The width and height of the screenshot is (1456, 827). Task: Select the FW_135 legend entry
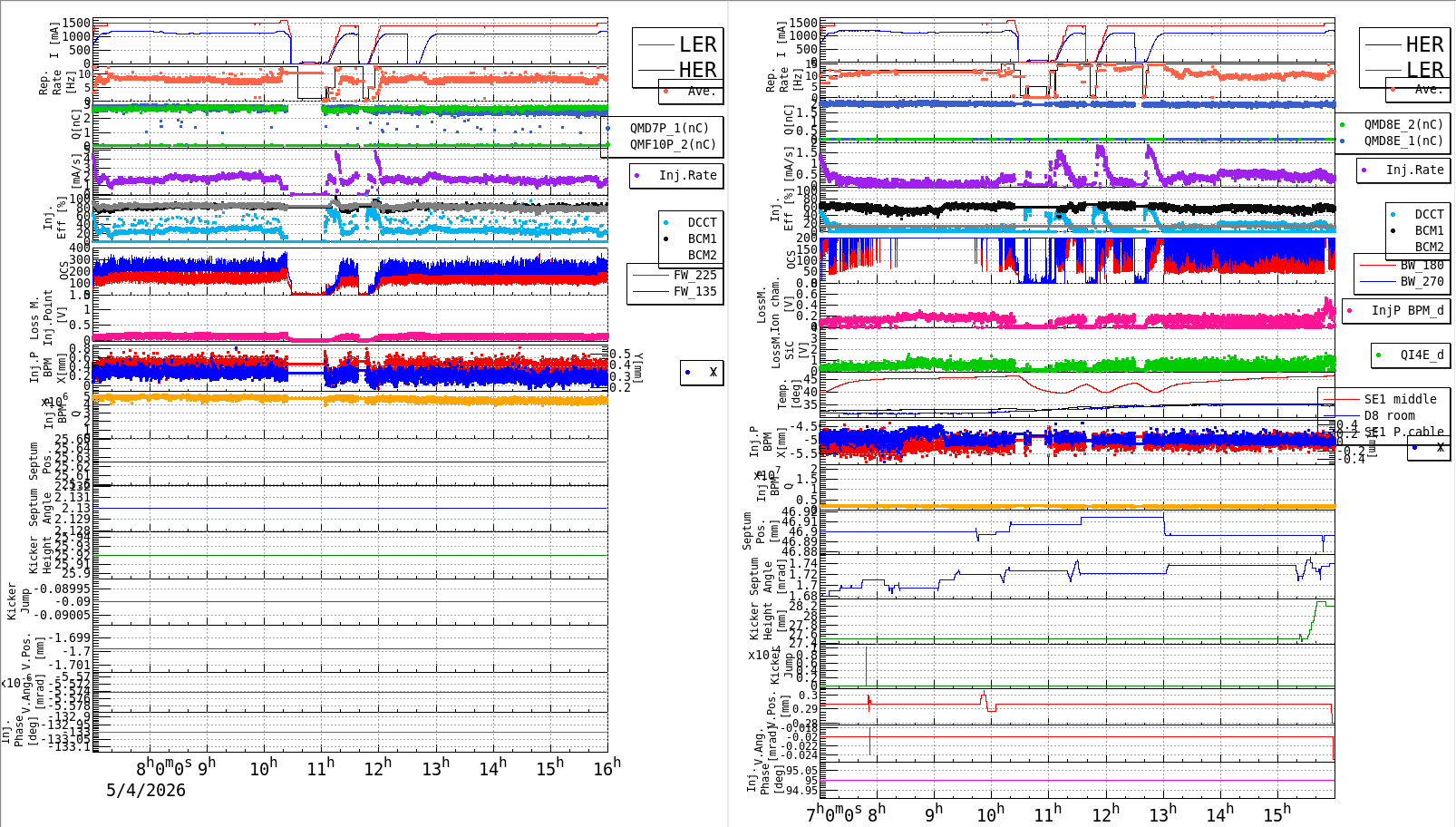pos(694,291)
